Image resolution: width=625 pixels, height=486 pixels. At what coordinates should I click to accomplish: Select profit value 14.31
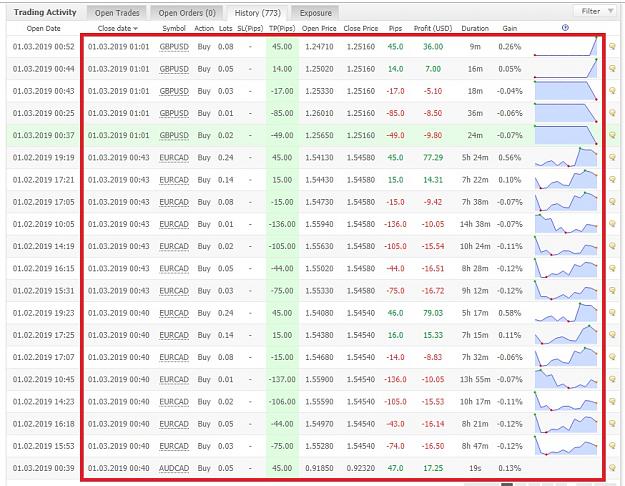pyautogui.click(x=433, y=180)
